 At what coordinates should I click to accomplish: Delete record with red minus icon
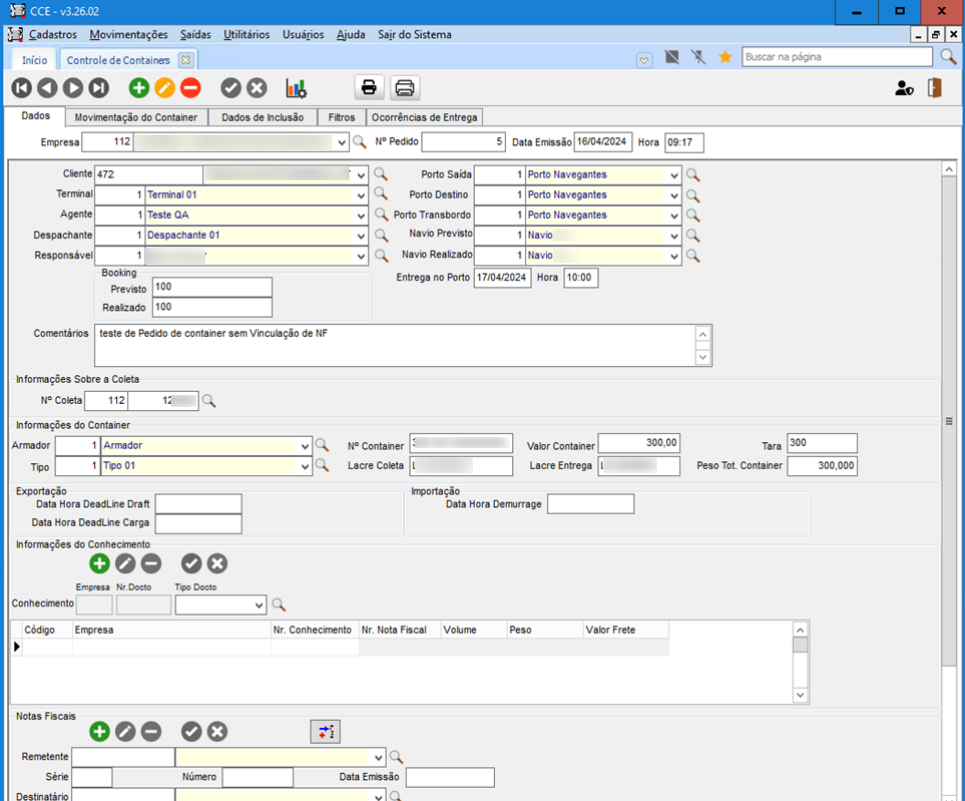pos(190,88)
